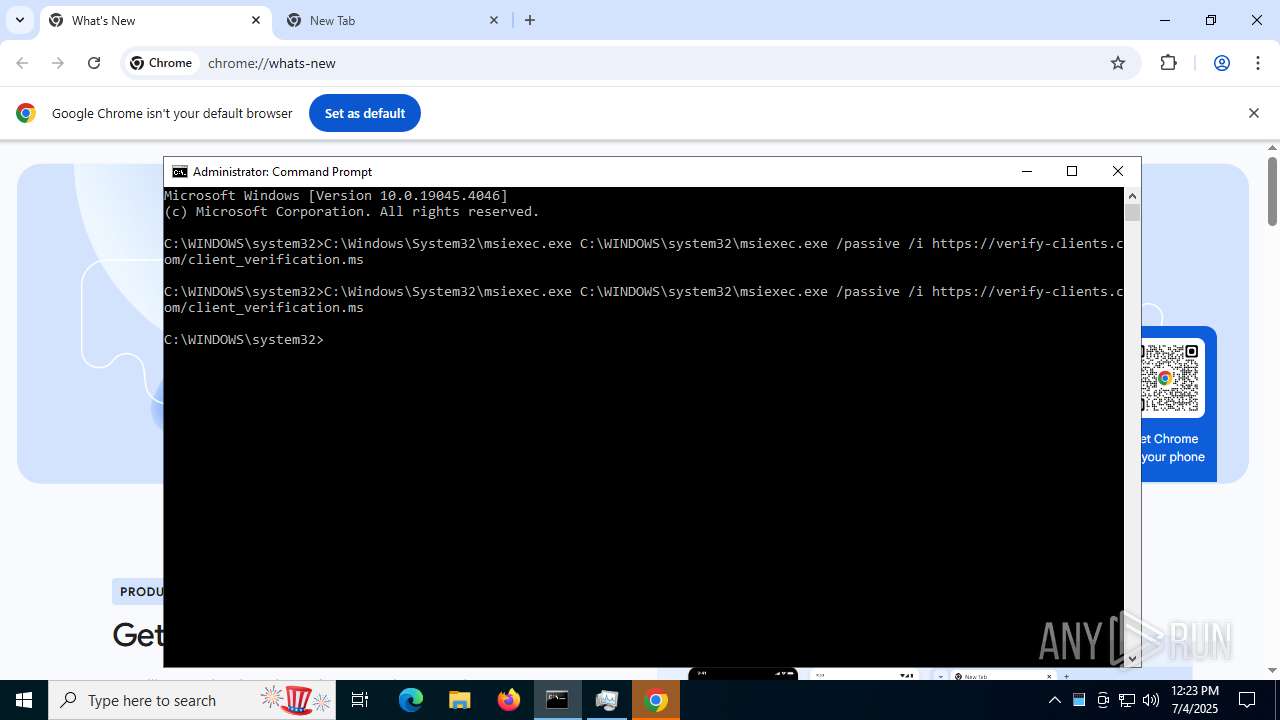Click the Command Prompt scroll down arrow

(x=1132, y=658)
